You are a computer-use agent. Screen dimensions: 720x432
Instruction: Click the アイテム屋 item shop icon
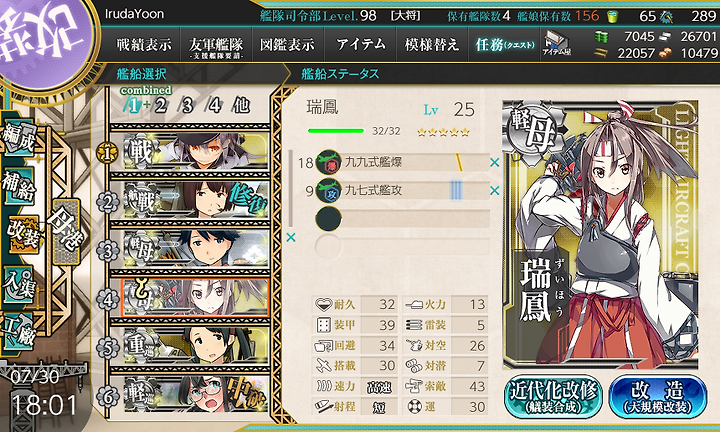557,44
